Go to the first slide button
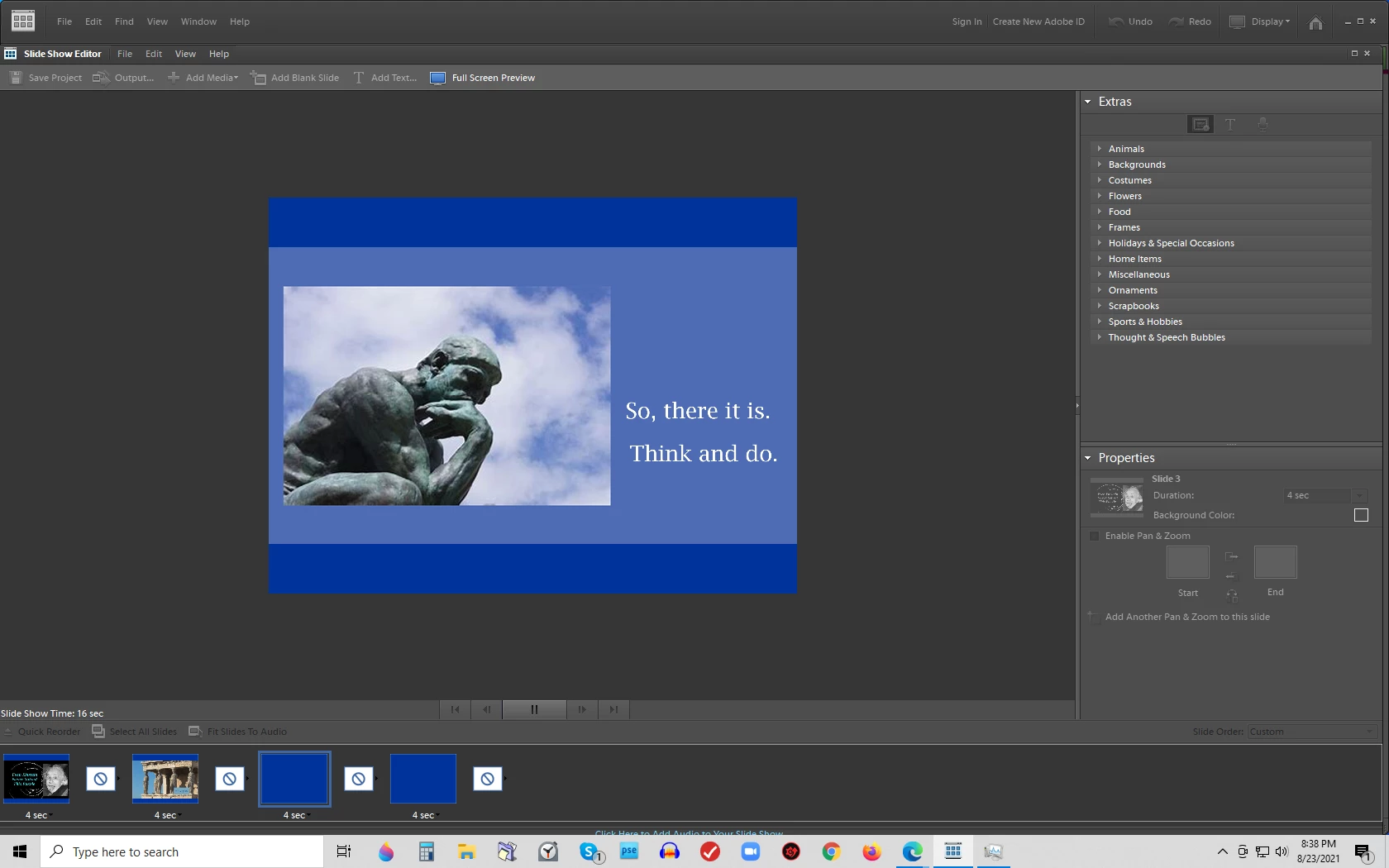Viewport: 1389px width, 868px height. pos(455,709)
